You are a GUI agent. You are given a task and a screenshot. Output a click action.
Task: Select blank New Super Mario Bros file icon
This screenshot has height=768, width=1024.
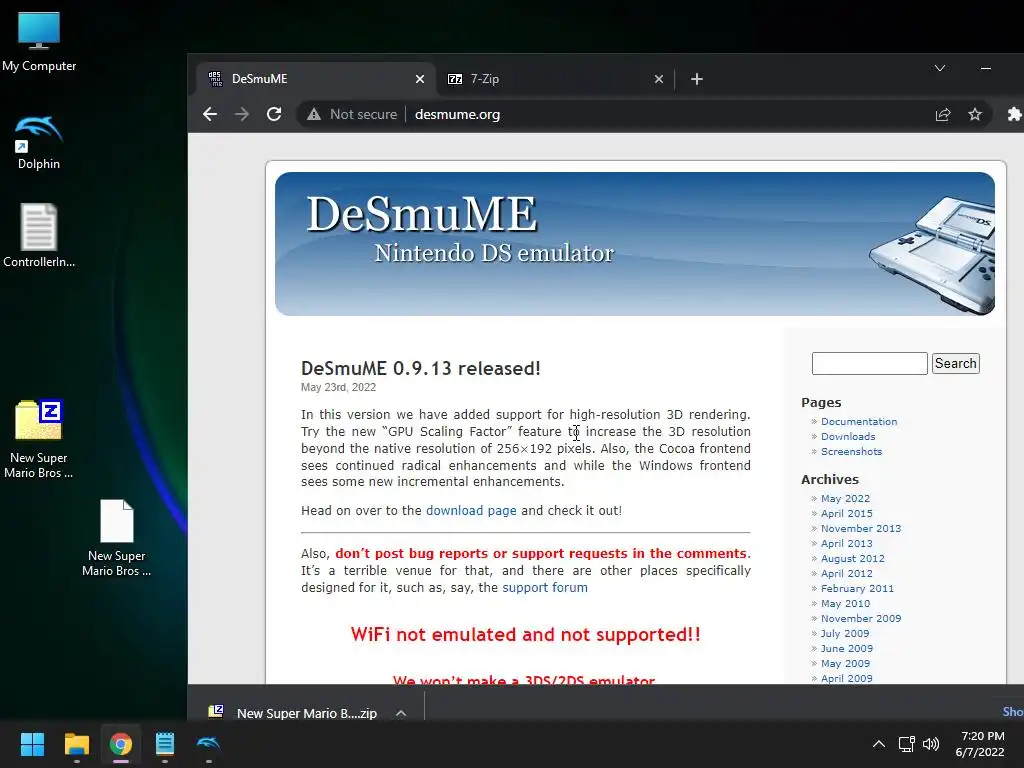tap(116, 537)
